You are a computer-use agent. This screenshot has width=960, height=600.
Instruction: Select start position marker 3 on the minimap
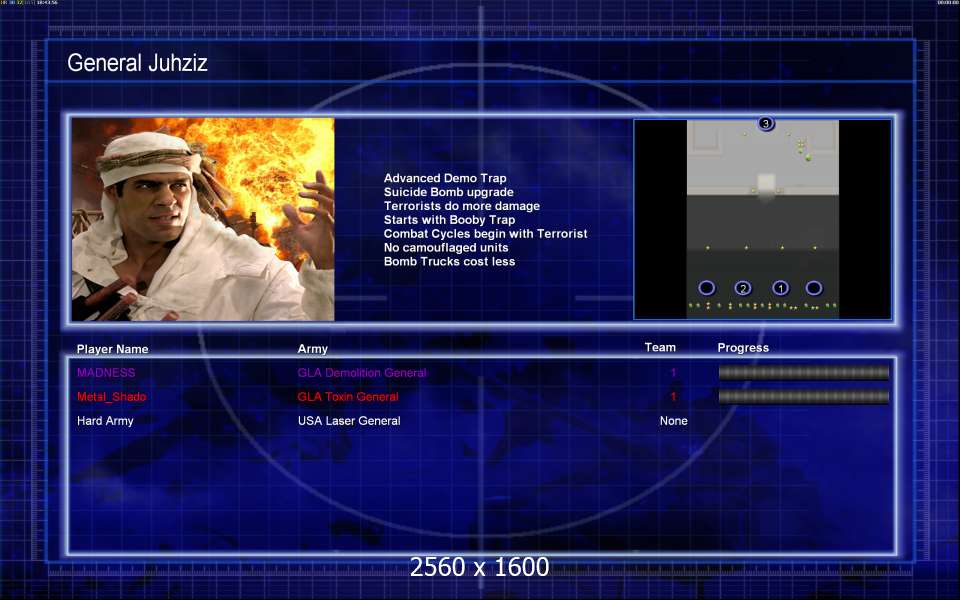pos(765,124)
